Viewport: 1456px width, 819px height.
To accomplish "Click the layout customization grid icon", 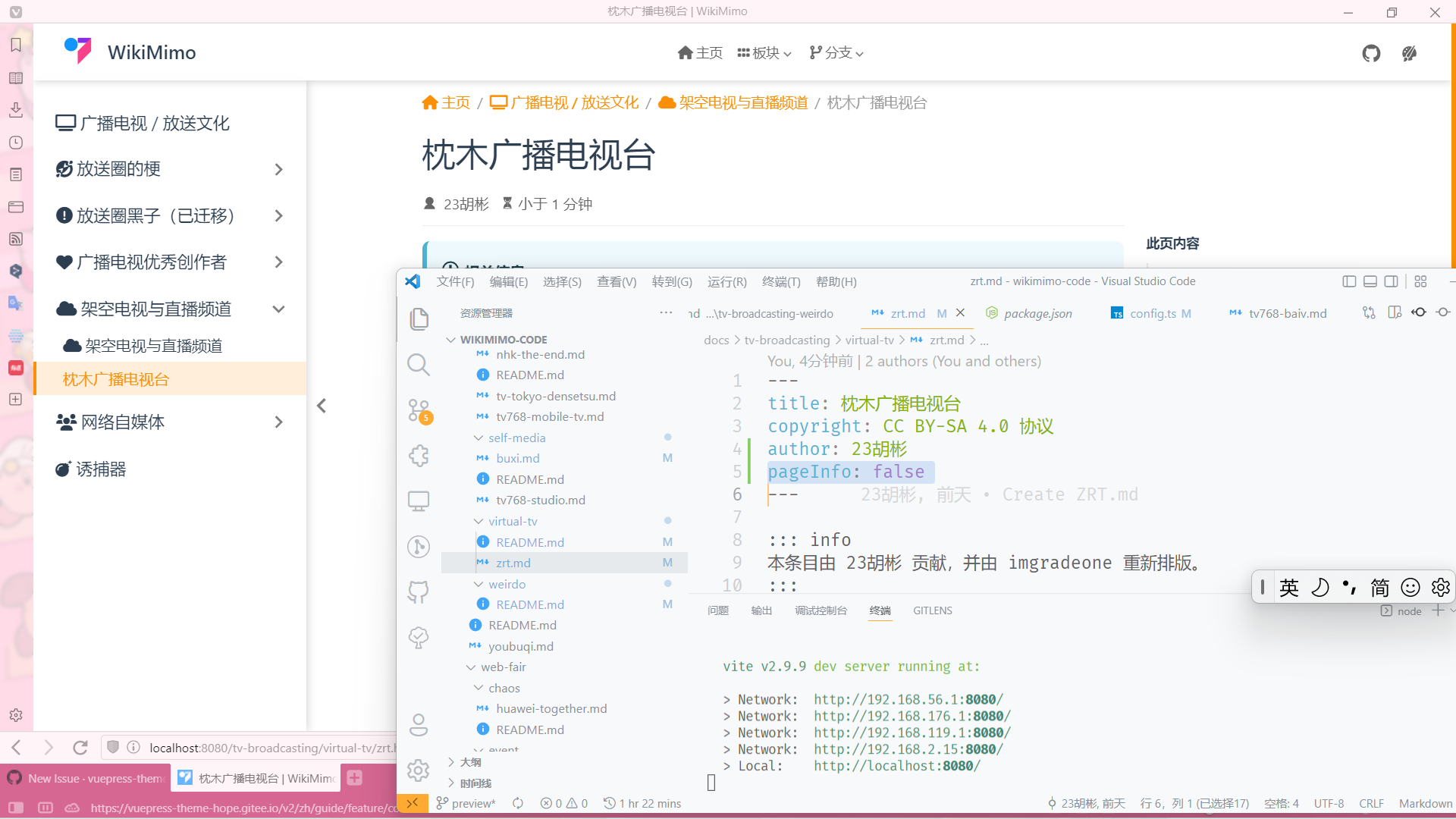I will click(1420, 281).
